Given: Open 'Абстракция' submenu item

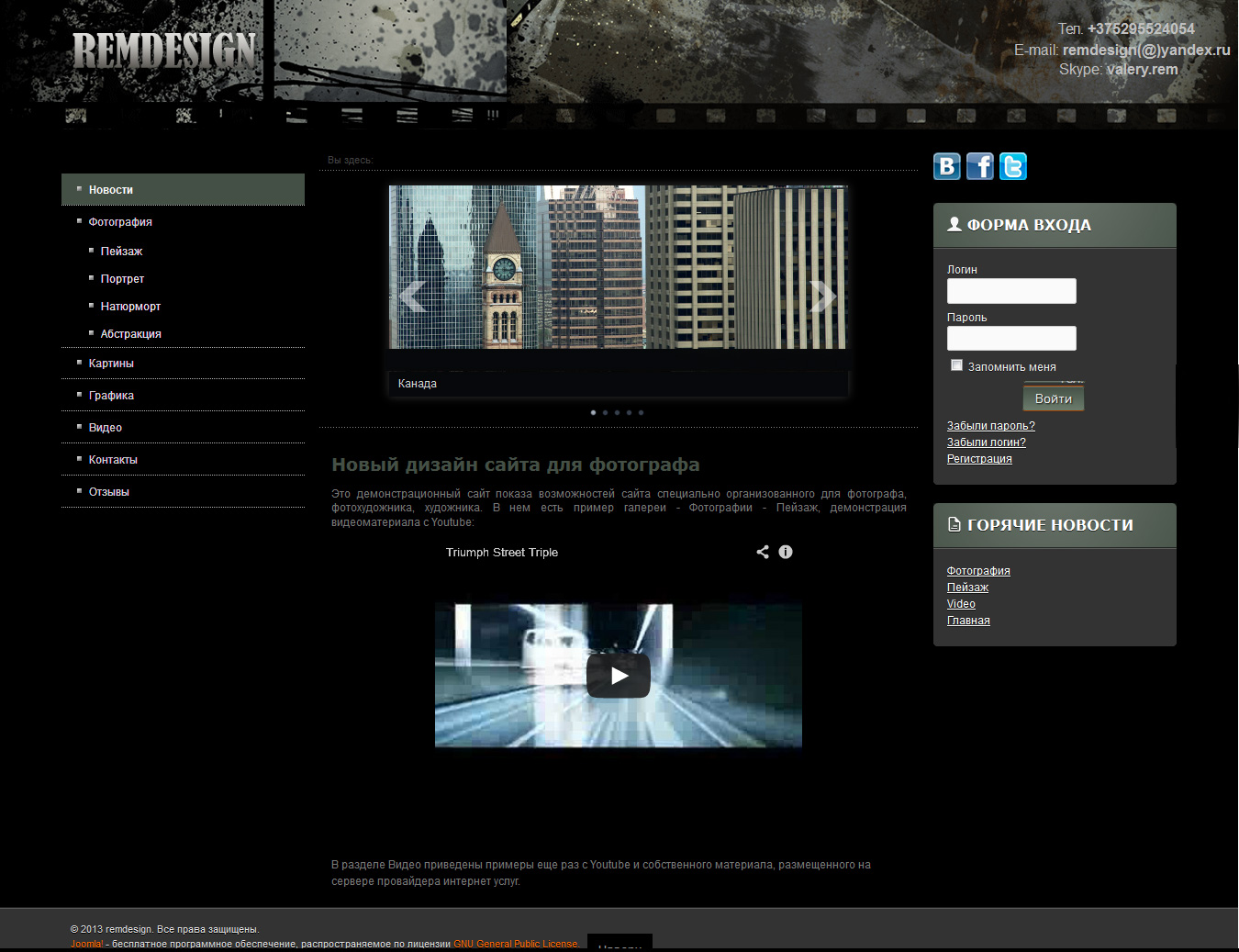Looking at the screenshot, I should (130, 334).
